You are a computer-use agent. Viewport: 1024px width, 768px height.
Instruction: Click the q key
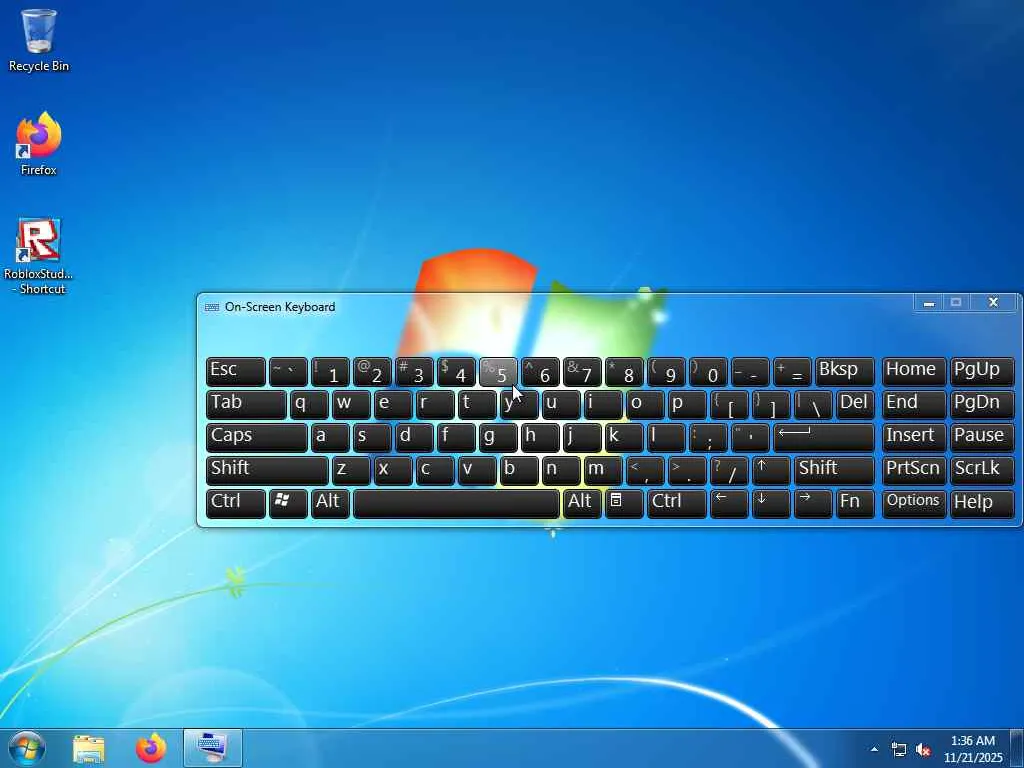tap(309, 404)
